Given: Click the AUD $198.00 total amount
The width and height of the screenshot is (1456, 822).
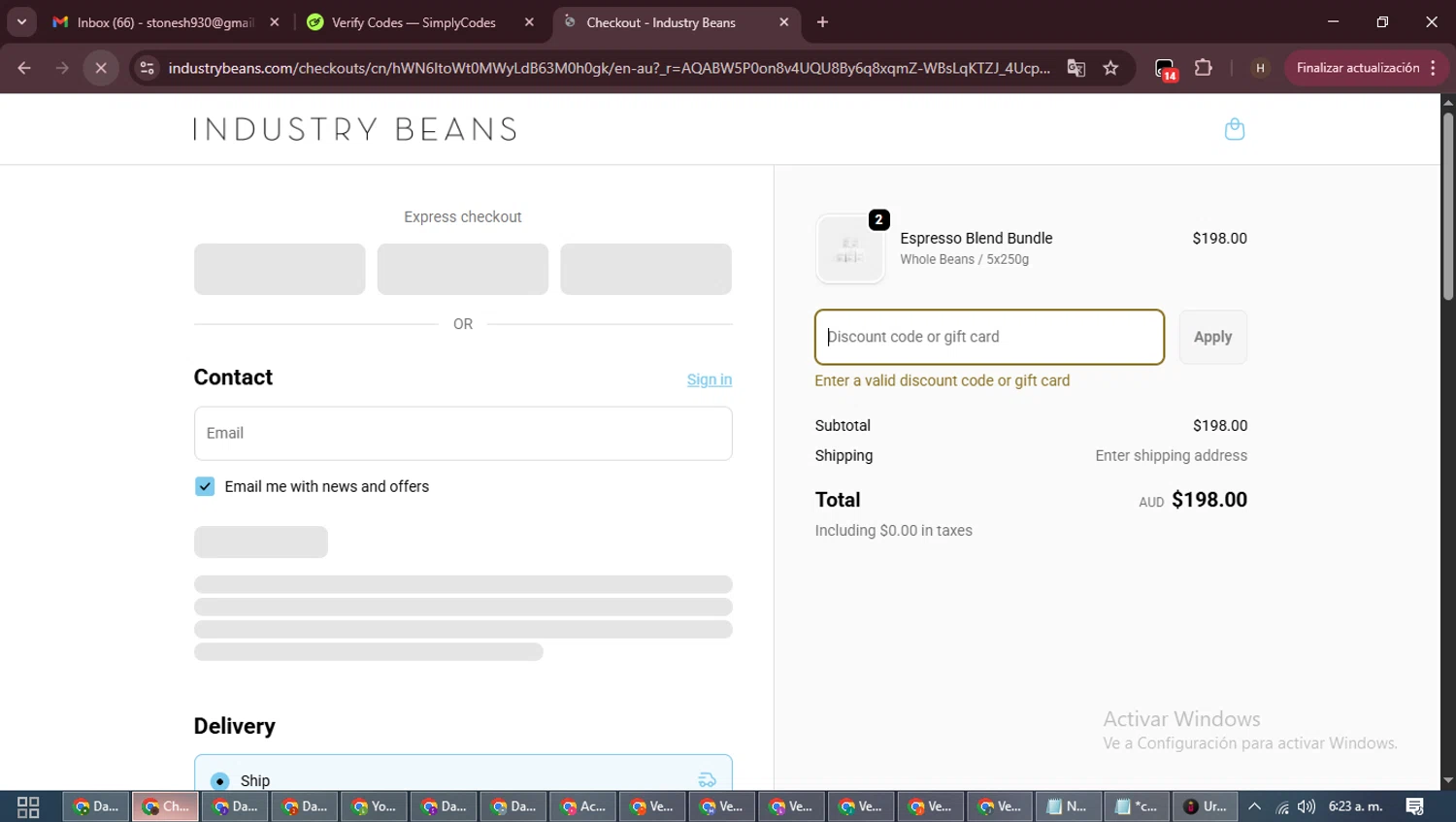Looking at the screenshot, I should [1193, 500].
